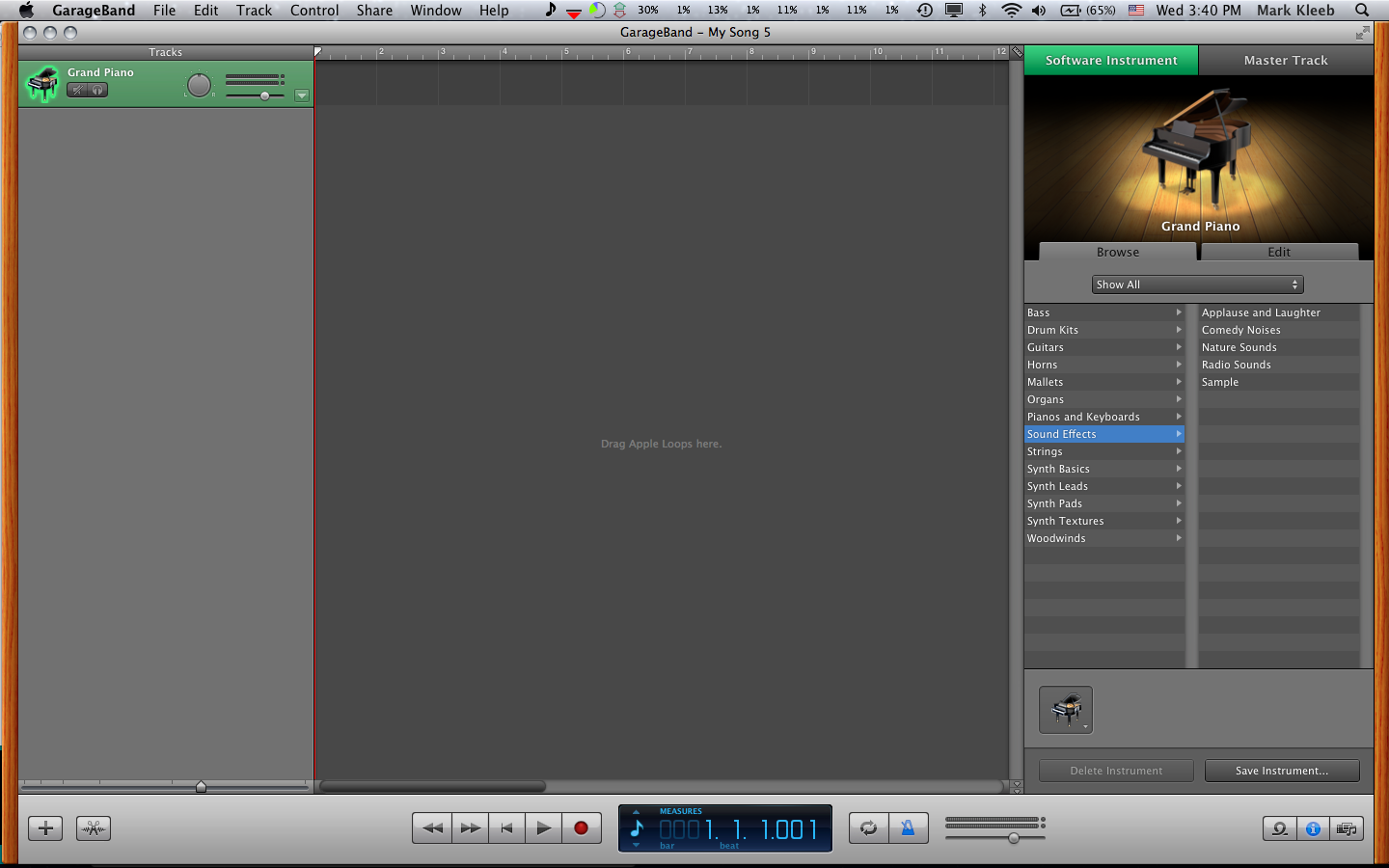Image resolution: width=1389 pixels, height=868 pixels.
Task: Solo the Grand Piano track with headphones
Action: 97,90
